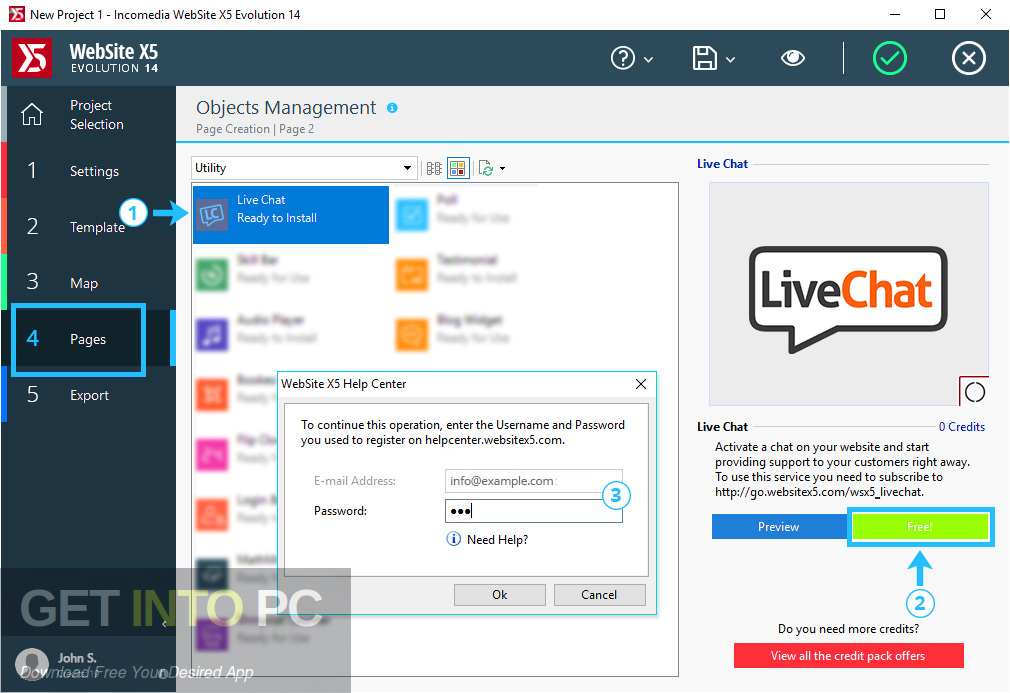Click the go.websitex5.com/wsx5_livechat URL text
The image size is (1010, 693).
click(x=819, y=492)
